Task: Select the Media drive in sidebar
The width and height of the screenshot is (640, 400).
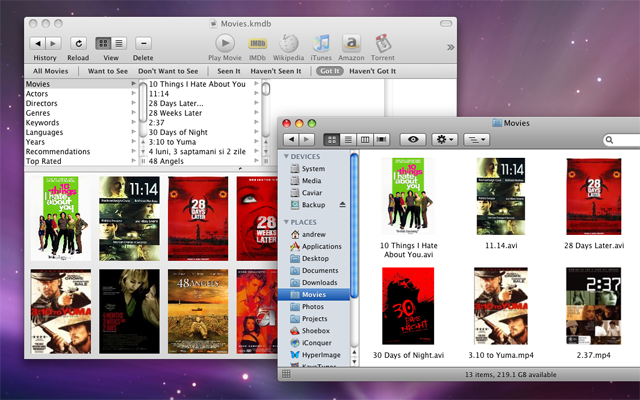Action: pos(313,180)
